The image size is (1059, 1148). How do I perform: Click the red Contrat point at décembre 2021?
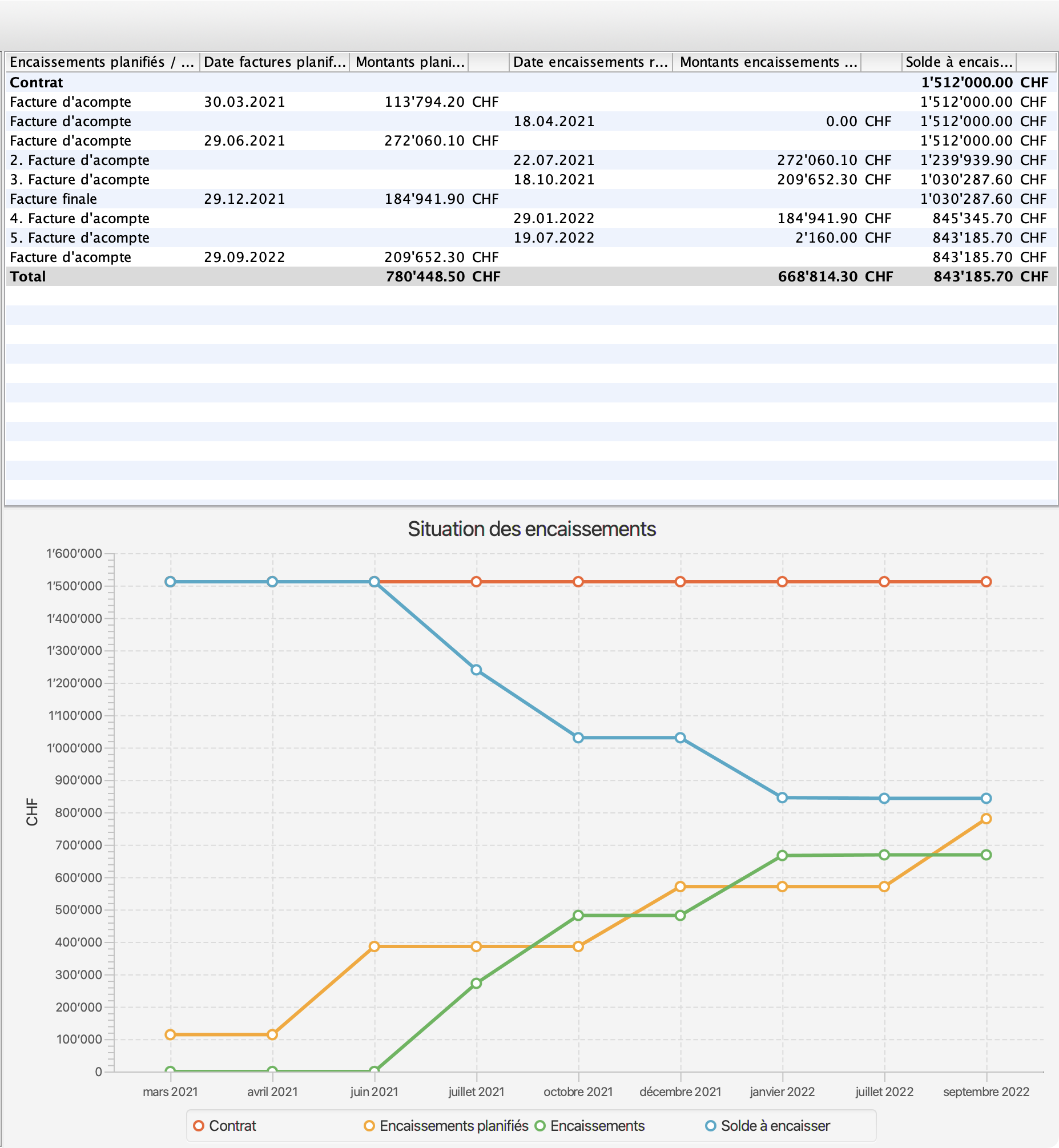click(680, 582)
